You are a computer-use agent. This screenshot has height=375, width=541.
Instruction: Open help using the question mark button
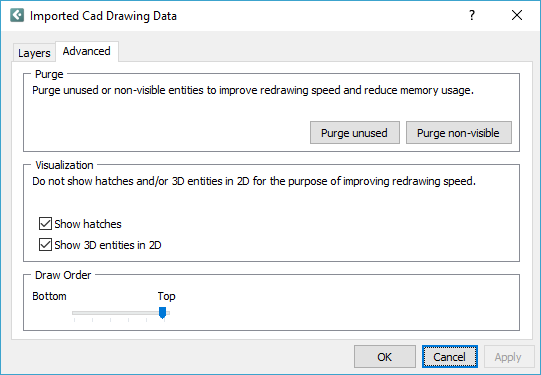[472, 15]
